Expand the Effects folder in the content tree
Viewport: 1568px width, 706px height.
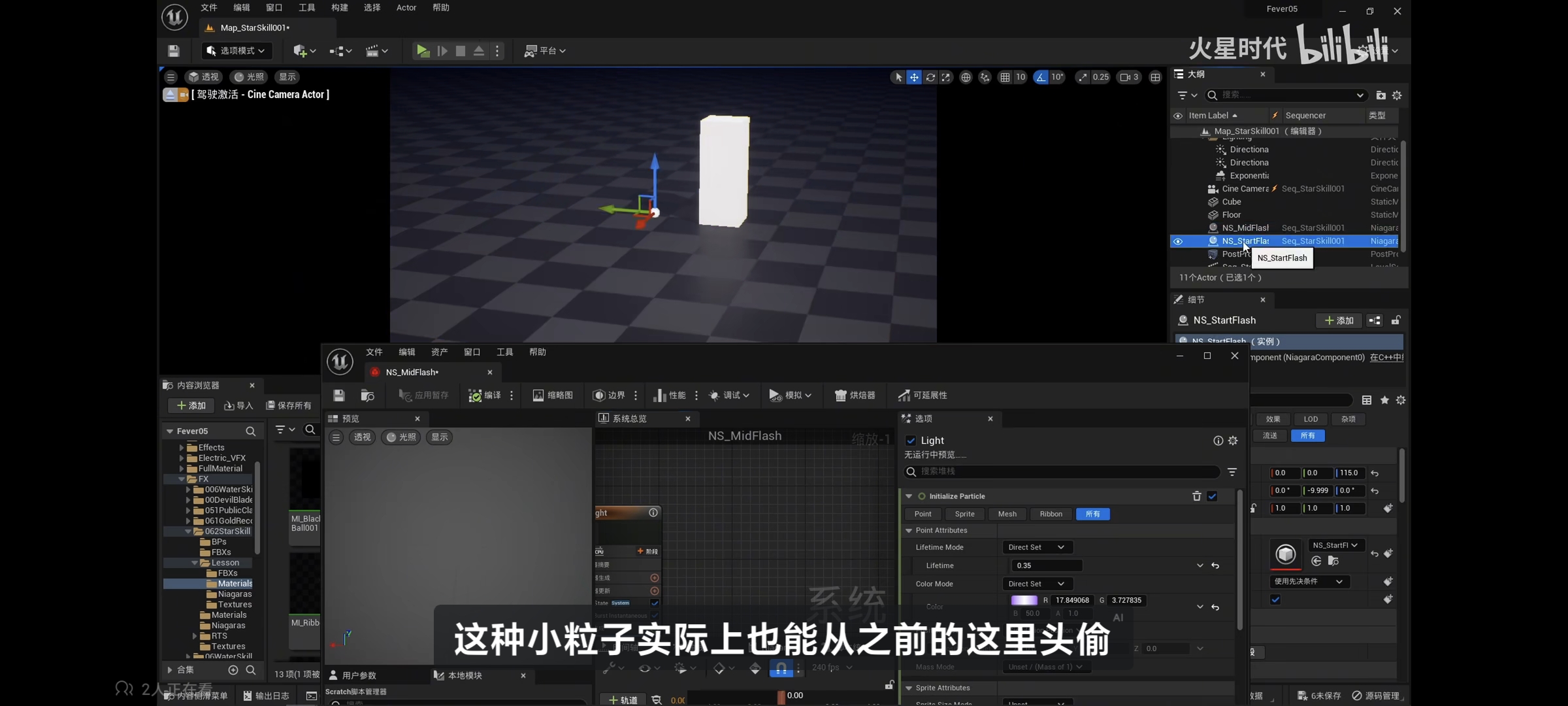(182, 448)
